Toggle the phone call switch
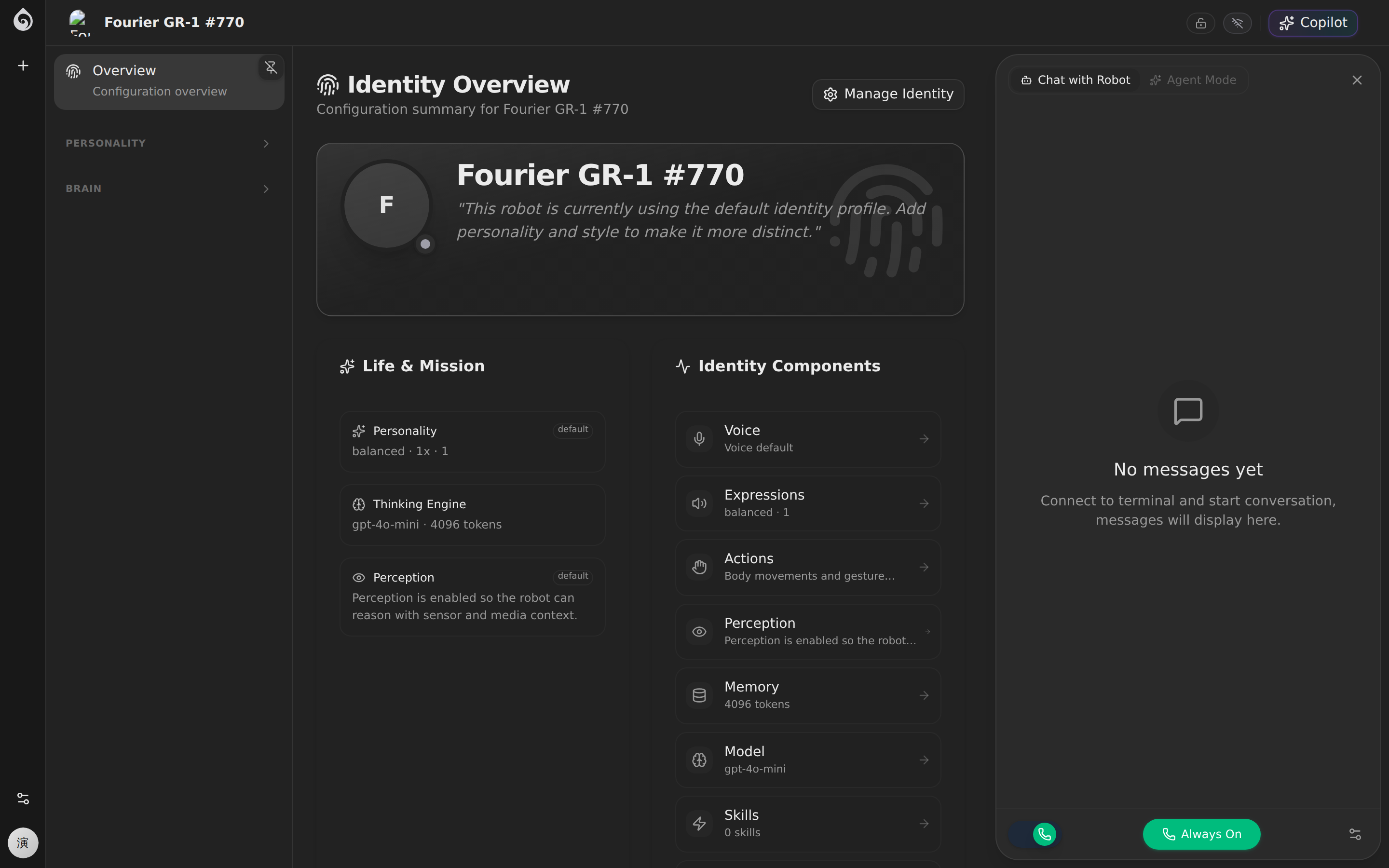Screen dimensions: 1389x868 [x=1035, y=834]
